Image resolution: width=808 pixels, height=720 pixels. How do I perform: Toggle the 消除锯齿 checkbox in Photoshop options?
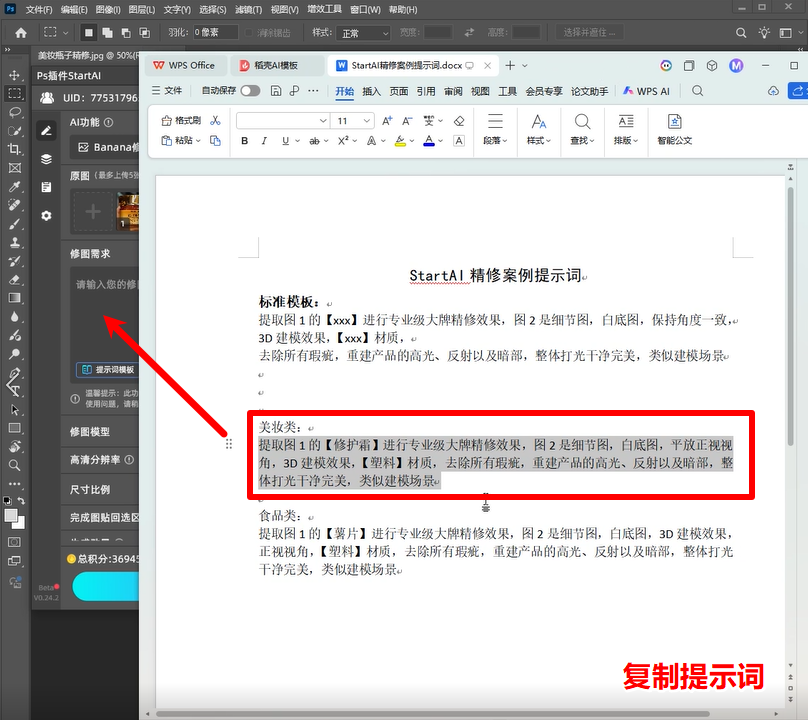click(249, 33)
